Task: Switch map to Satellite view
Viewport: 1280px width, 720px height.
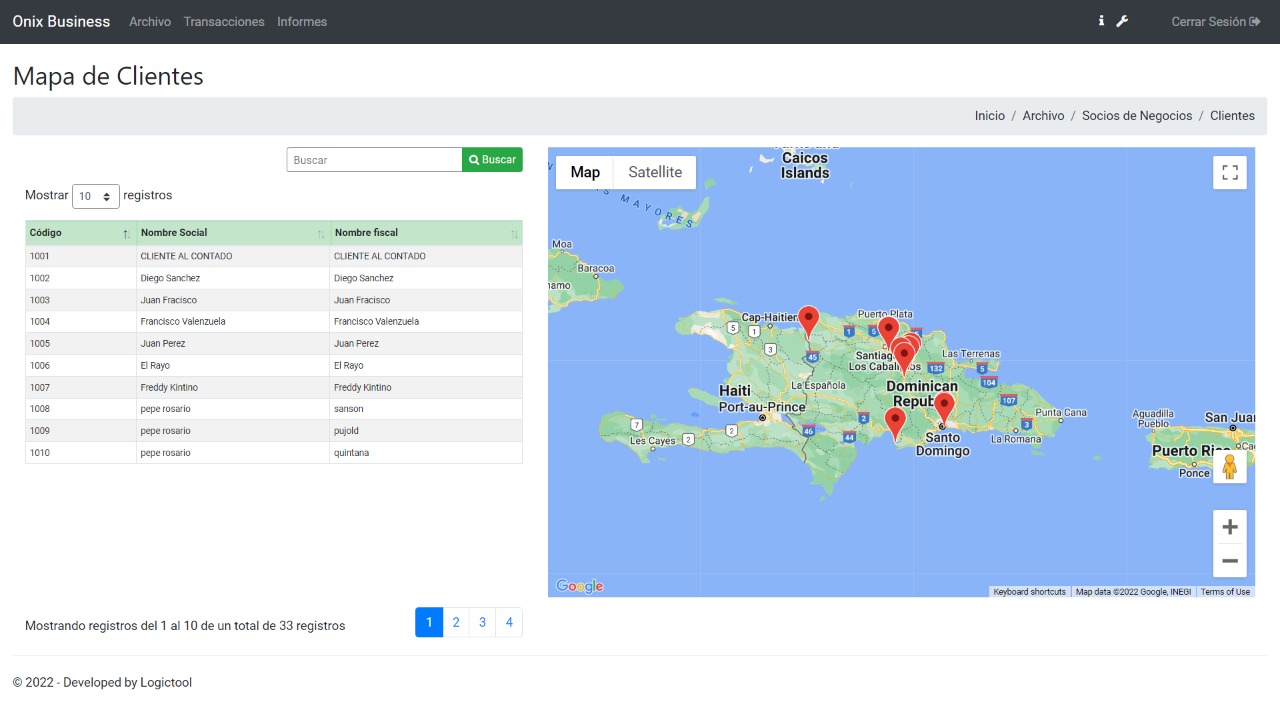Action: pos(655,172)
